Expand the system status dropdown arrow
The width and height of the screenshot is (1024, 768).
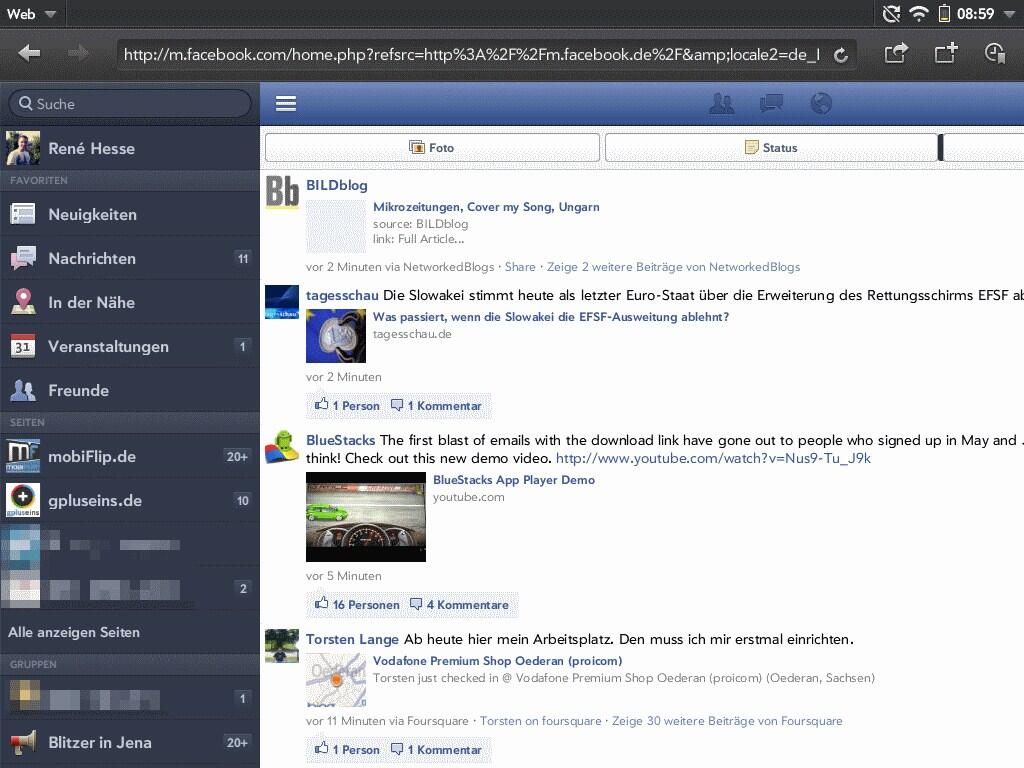[x=1009, y=14]
